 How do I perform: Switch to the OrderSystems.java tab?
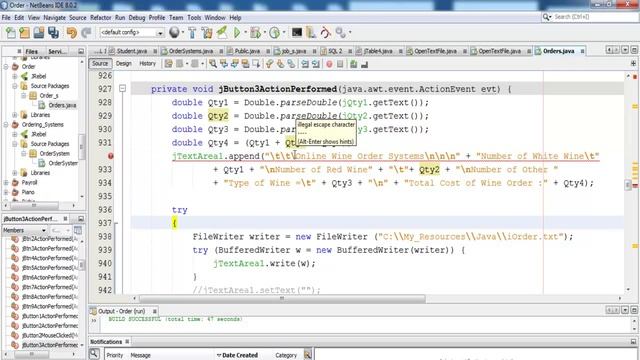(x=191, y=51)
